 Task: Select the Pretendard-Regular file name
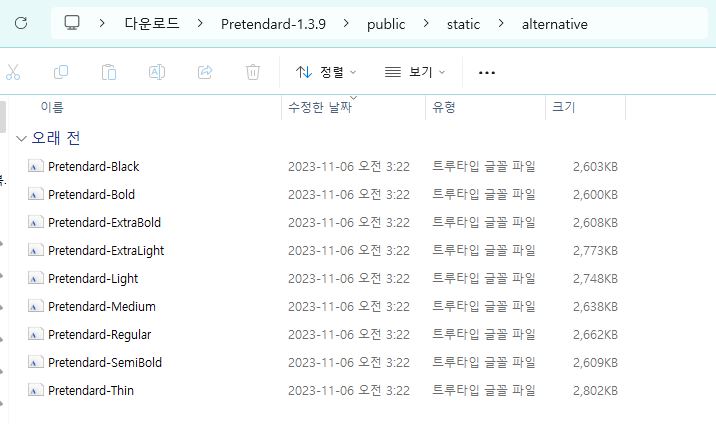100,335
